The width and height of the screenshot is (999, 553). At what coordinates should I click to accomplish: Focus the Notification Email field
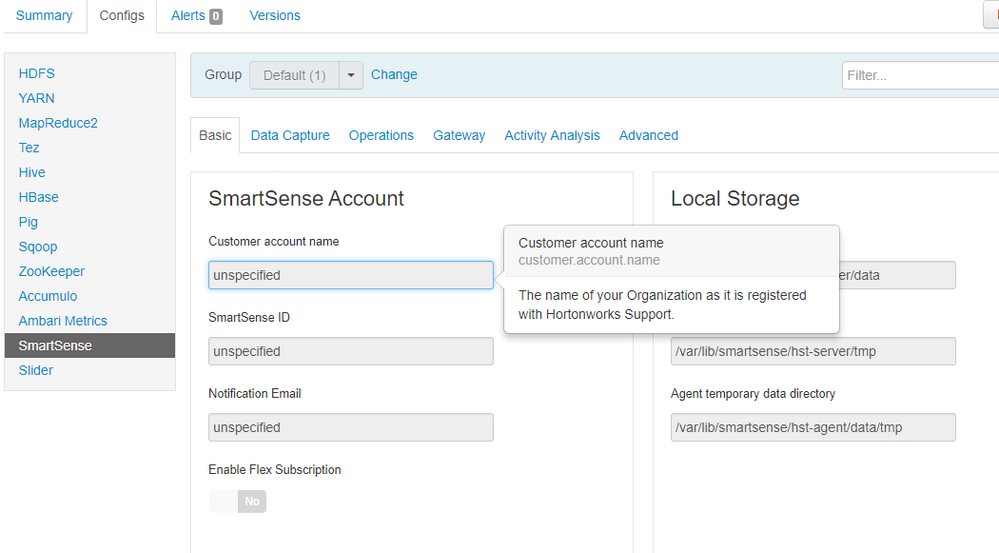(350, 427)
